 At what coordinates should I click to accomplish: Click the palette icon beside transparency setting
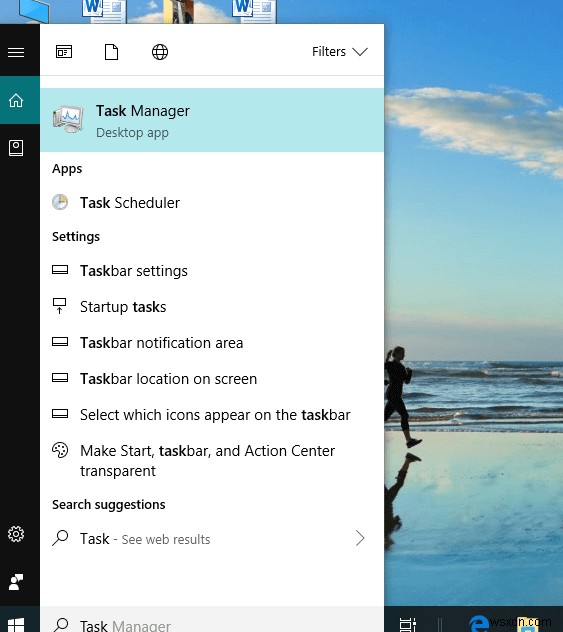click(60, 450)
